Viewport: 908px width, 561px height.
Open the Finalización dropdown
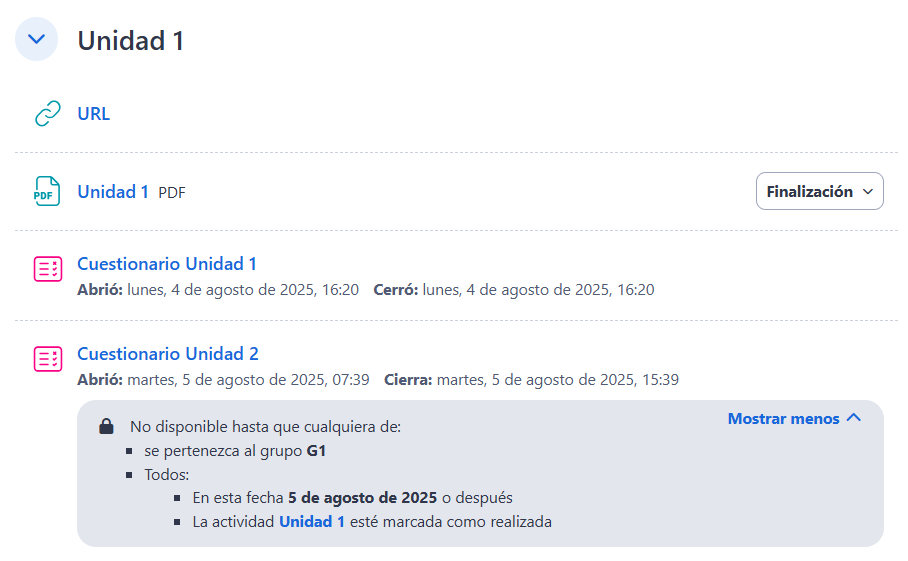tap(819, 191)
